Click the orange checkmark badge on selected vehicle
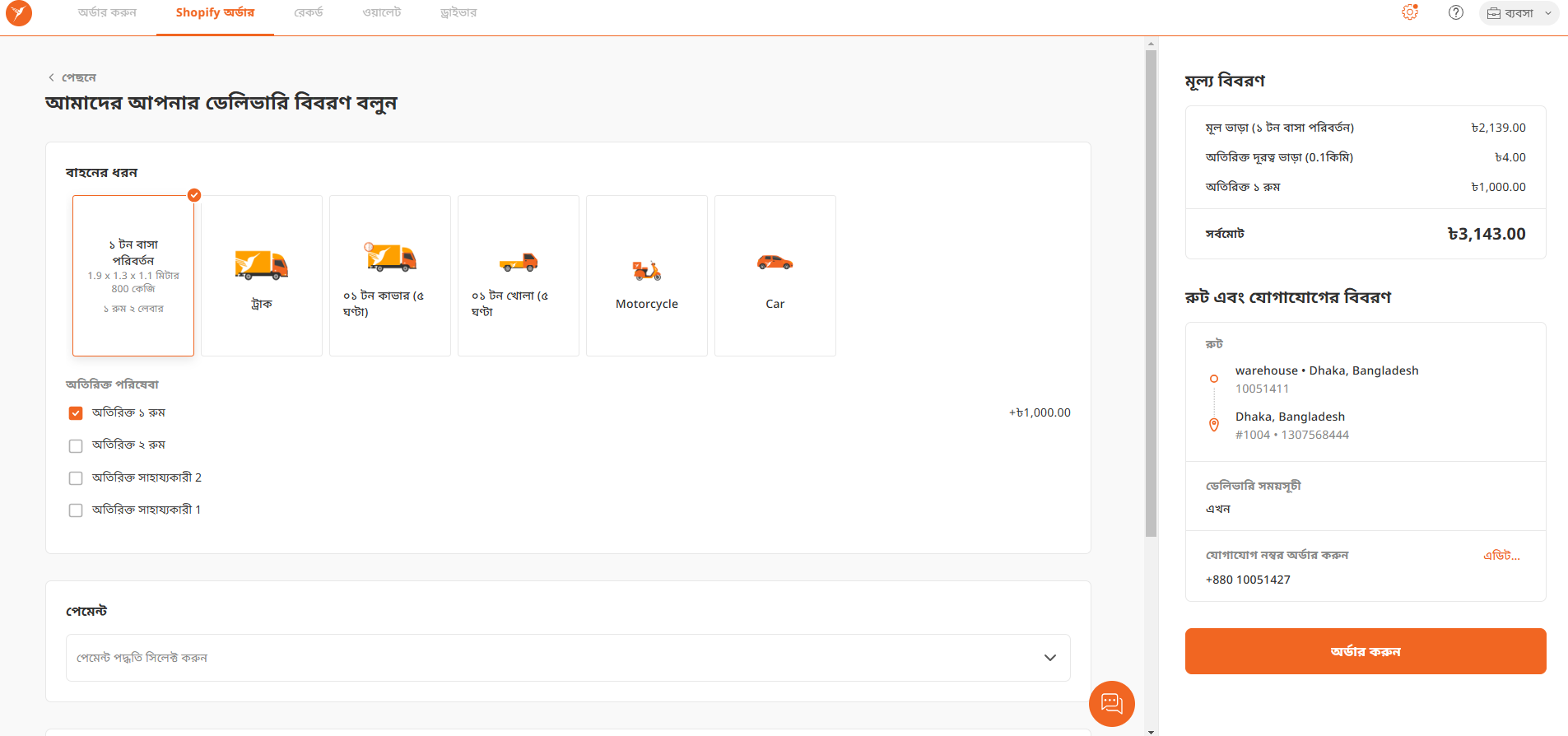 coord(194,195)
